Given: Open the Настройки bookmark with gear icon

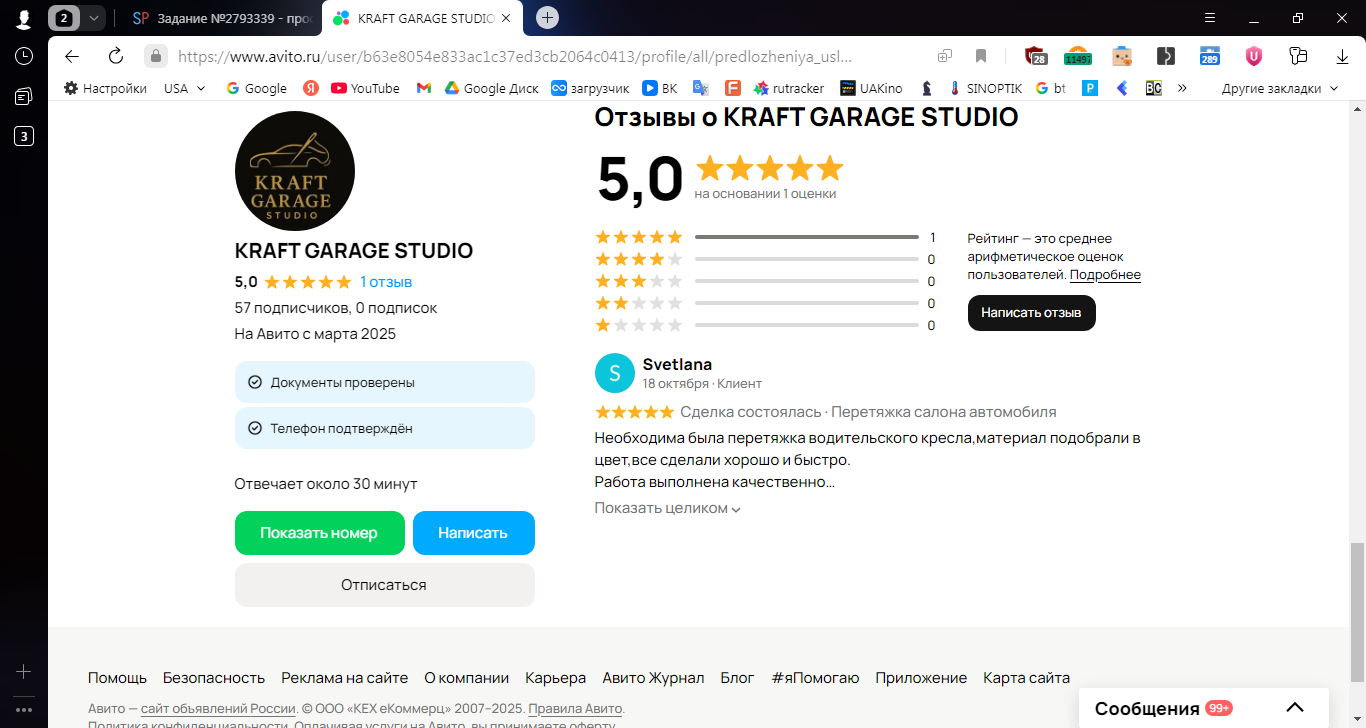Looking at the screenshot, I should [x=105, y=88].
